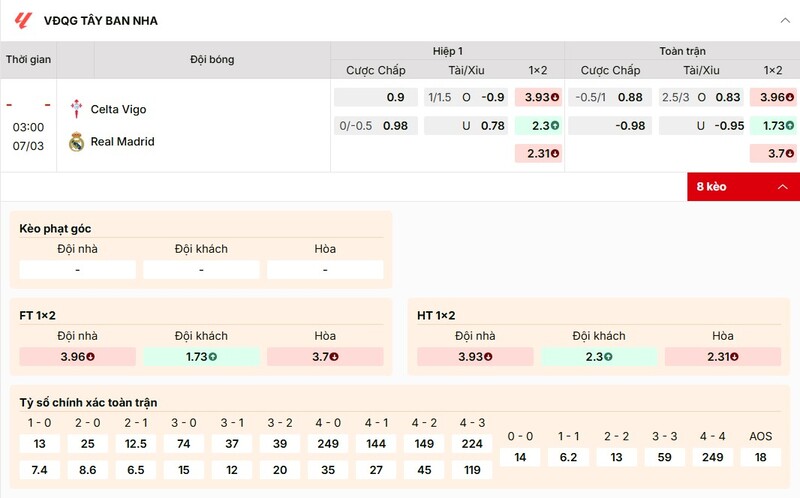800x498 pixels.
Task: Choose first-half Under odds 0.78
Action: 465,126
